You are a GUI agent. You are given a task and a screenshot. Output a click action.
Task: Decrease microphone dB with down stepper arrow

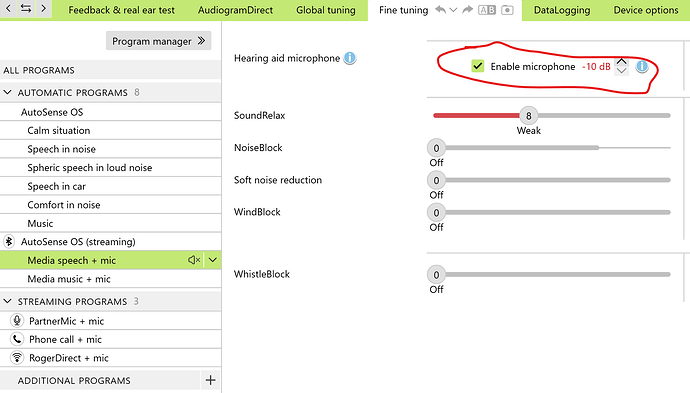click(x=621, y=71)
